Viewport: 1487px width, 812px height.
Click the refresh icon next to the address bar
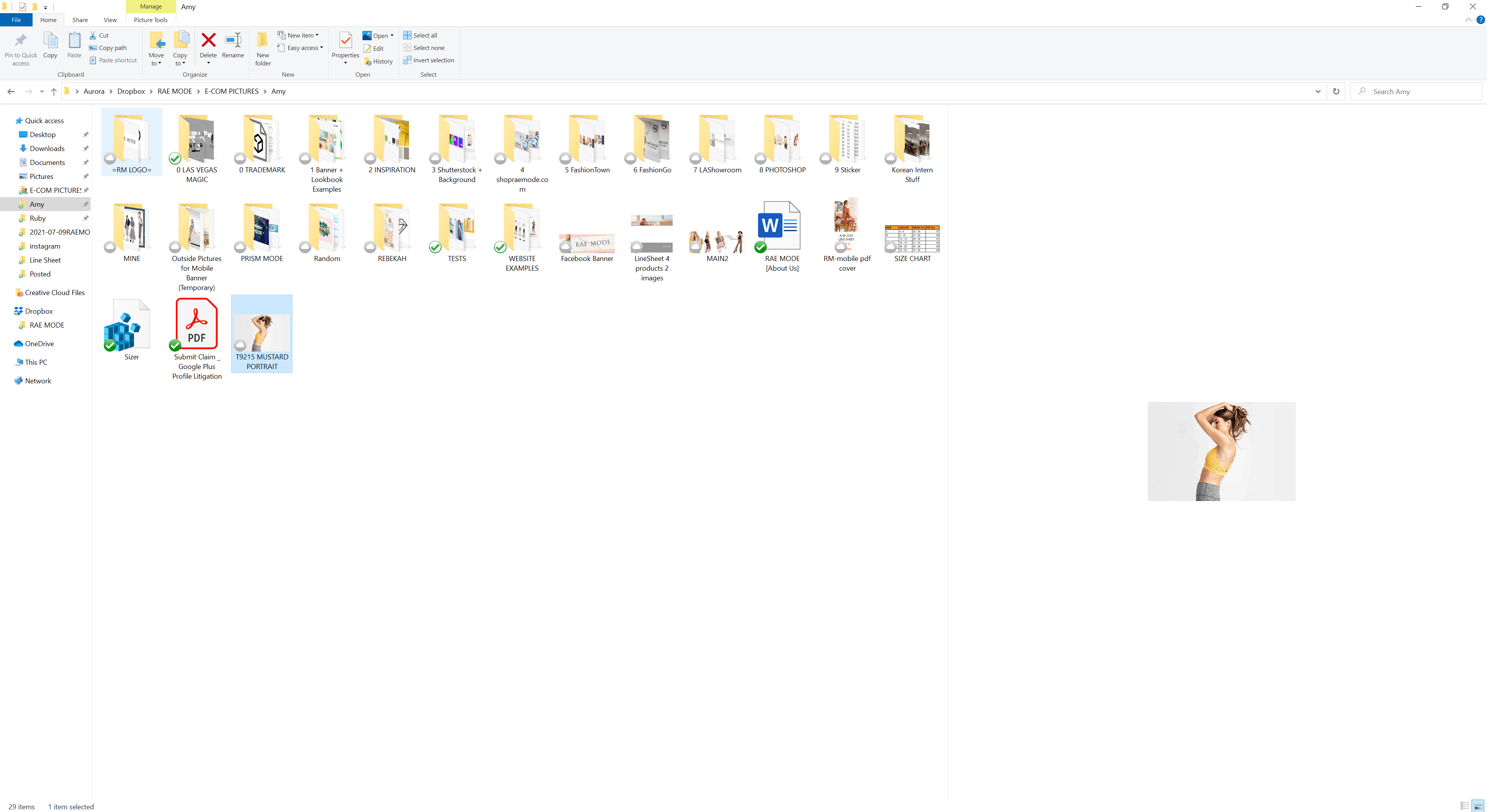[1335, 91]
